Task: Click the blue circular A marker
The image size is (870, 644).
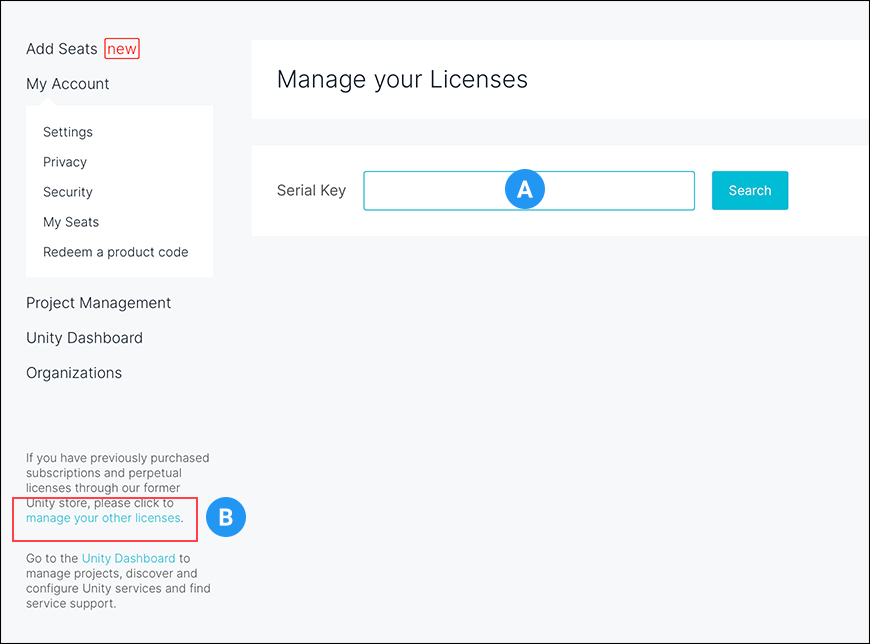Action: click(x=525, y=189)
